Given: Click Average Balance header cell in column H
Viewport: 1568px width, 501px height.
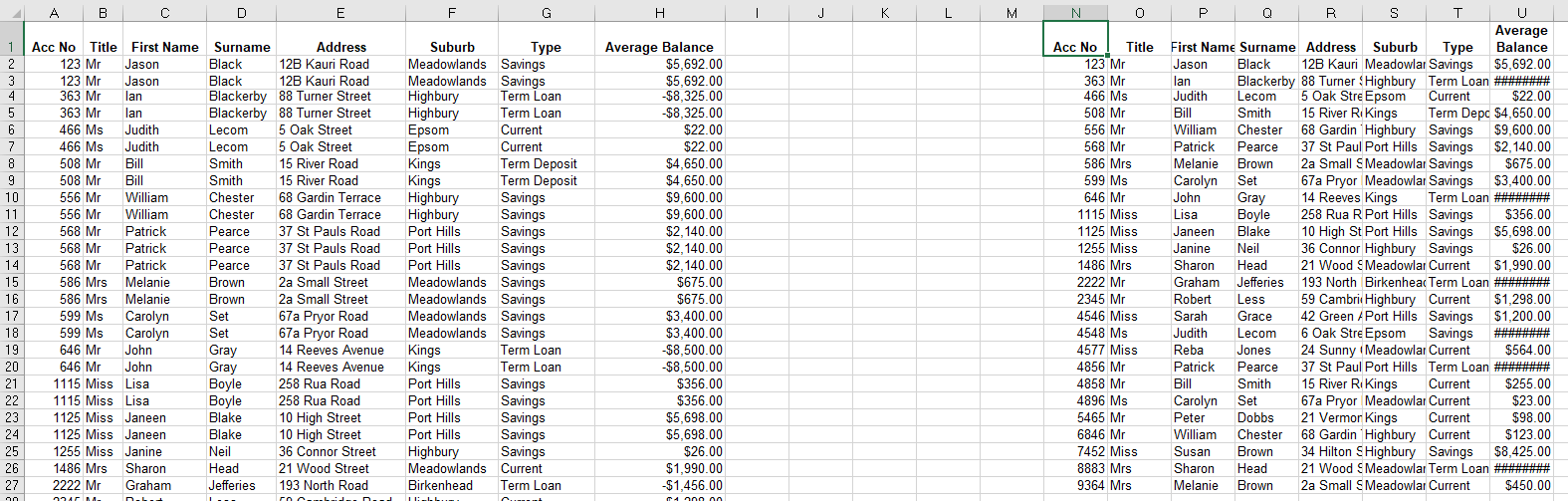Looking at the screenshot, I should tap(659, 47).
